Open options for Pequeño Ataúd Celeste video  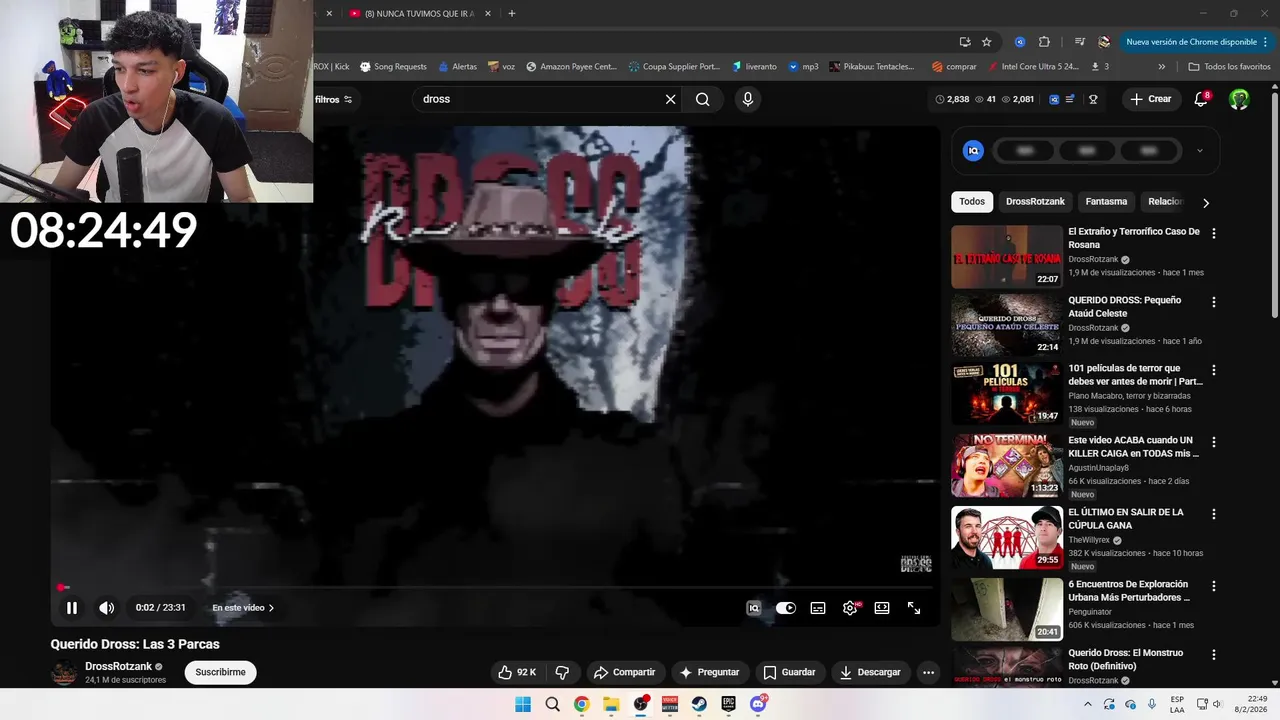(x=1214, y=302)
